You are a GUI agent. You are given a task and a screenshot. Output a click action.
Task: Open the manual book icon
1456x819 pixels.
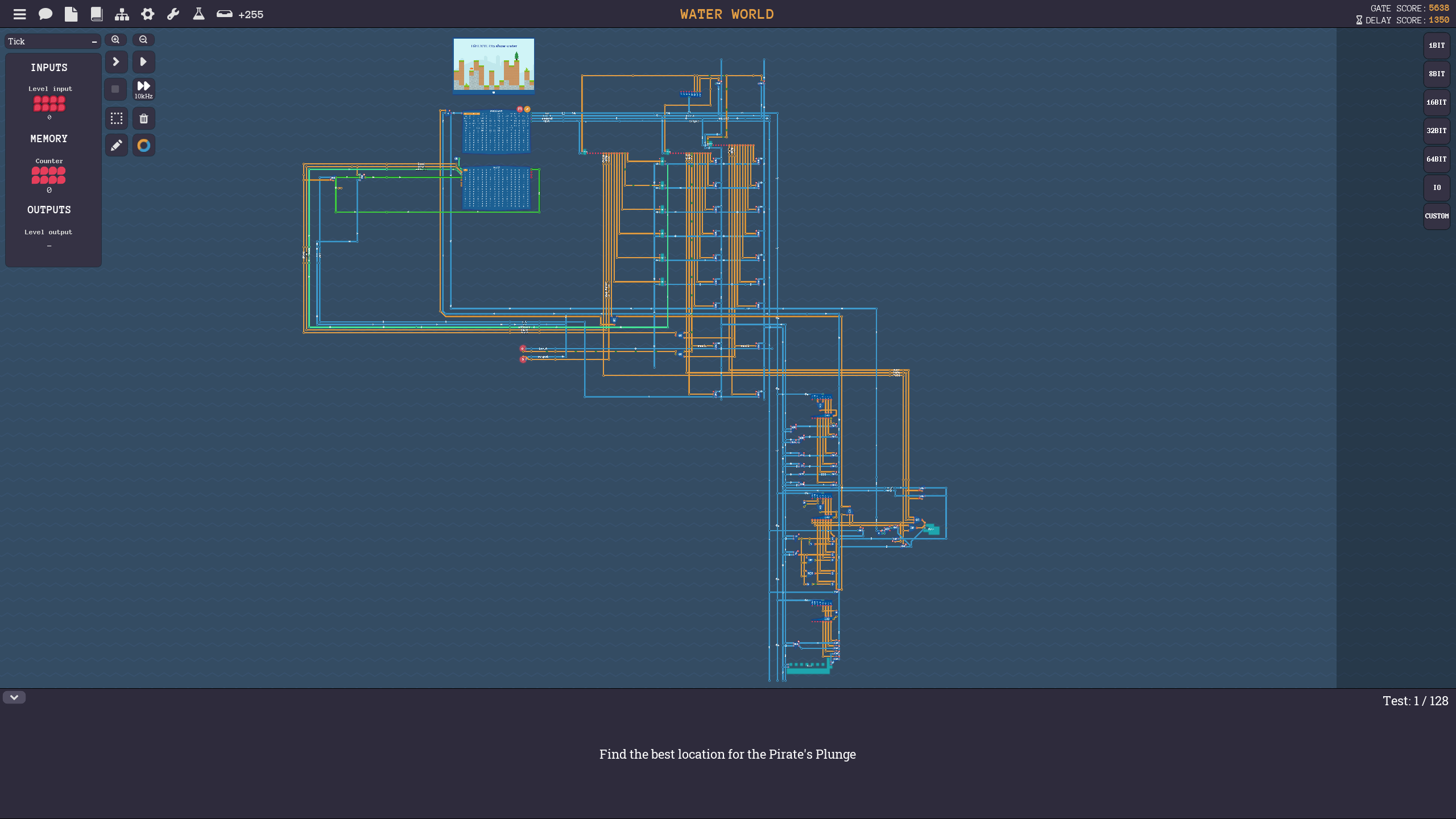click(x=97, y=14)
